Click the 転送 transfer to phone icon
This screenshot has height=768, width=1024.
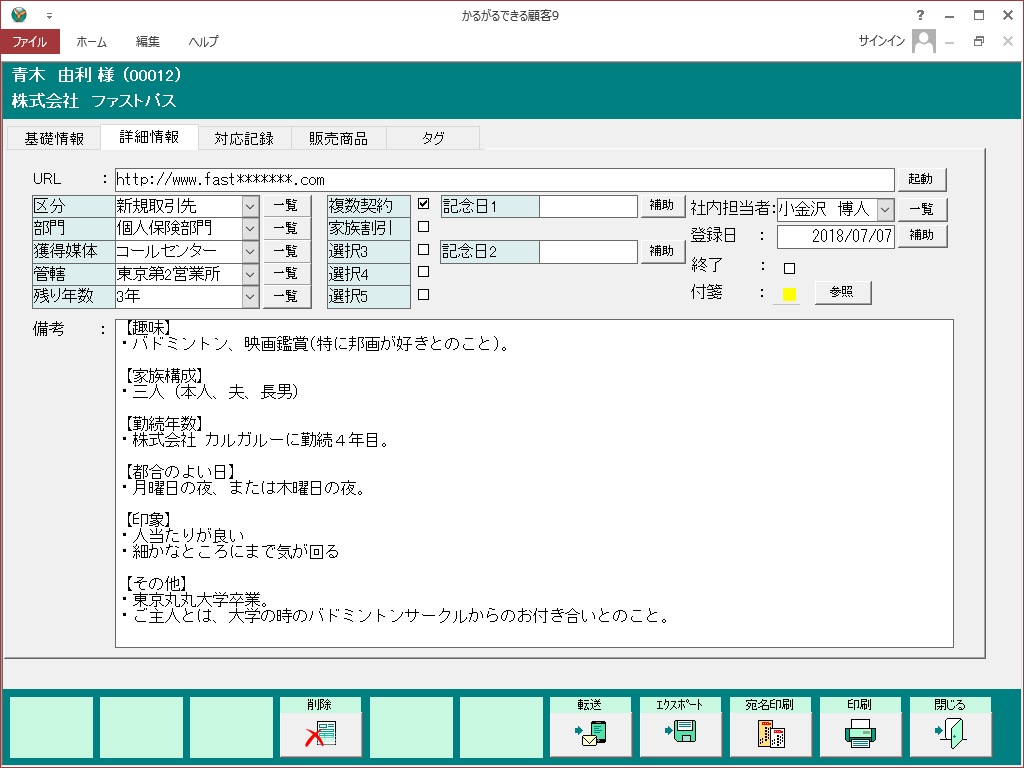pyautogui.click(x=590, y=733)
